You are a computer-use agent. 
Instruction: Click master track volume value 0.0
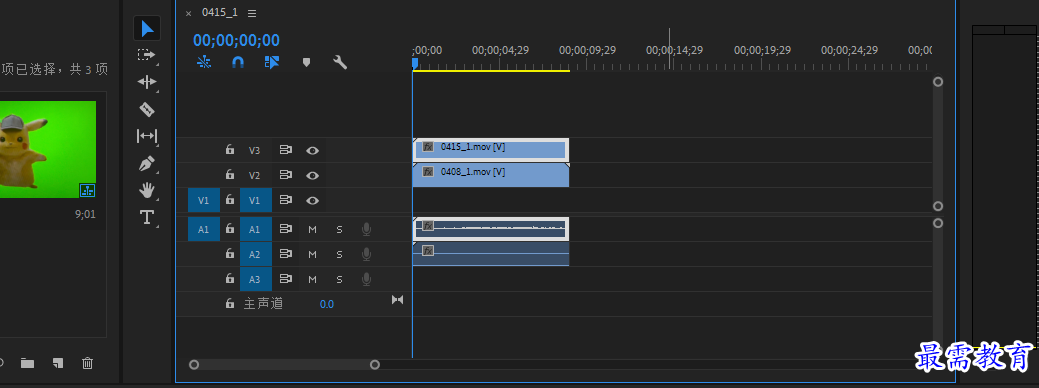tap(327, 305)
